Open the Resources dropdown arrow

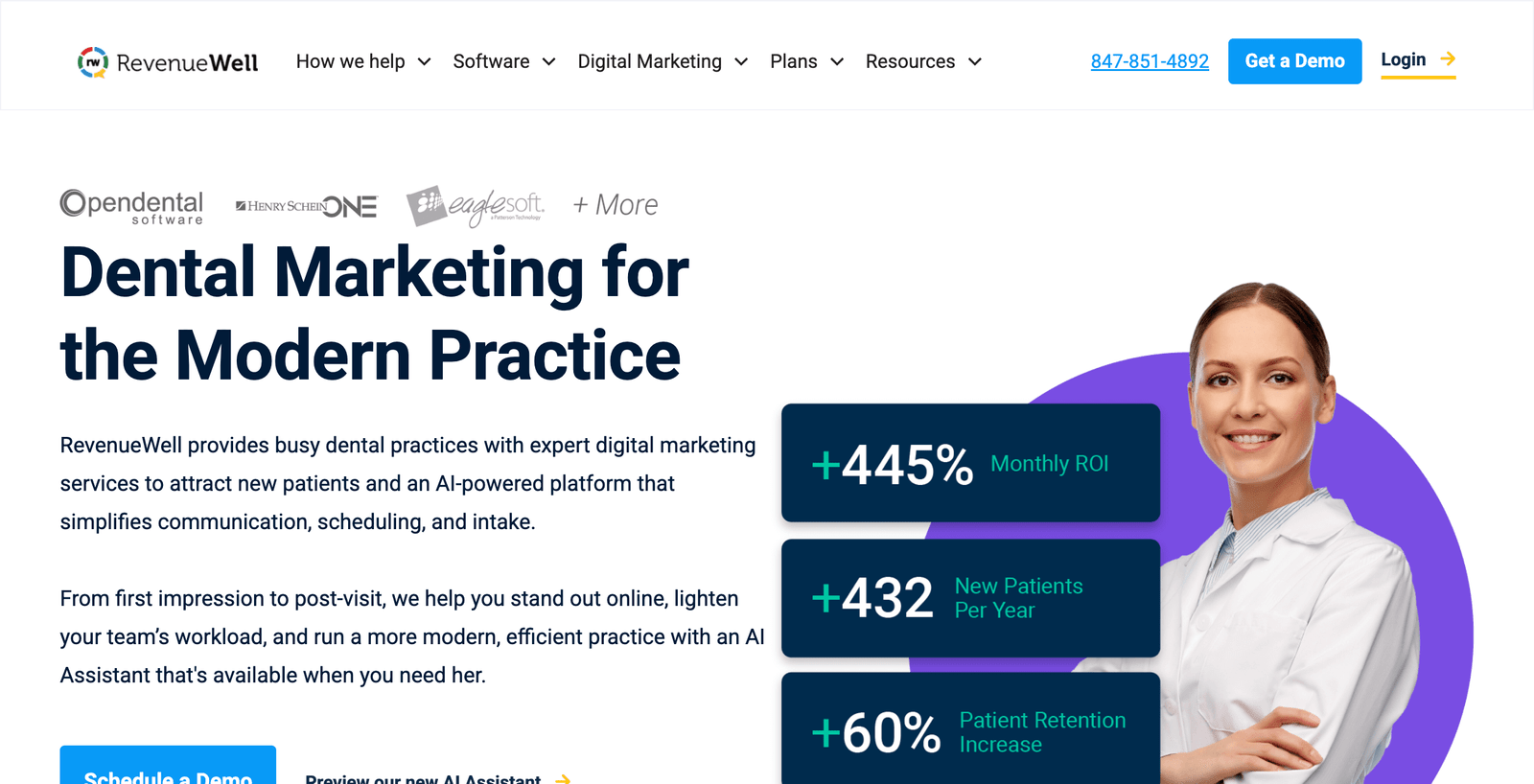(x=975, y=62)
